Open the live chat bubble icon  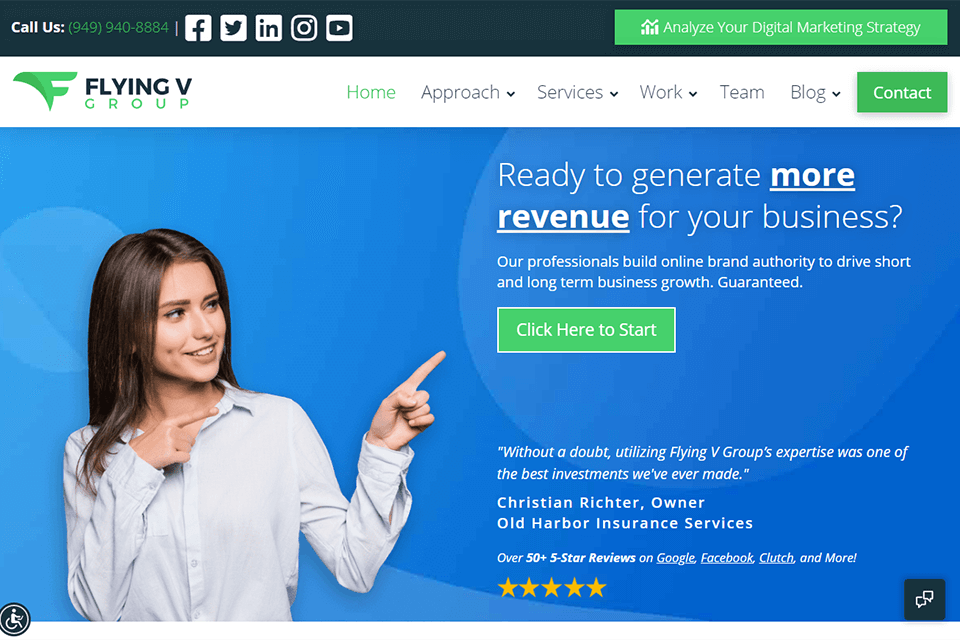coord(924,599)
